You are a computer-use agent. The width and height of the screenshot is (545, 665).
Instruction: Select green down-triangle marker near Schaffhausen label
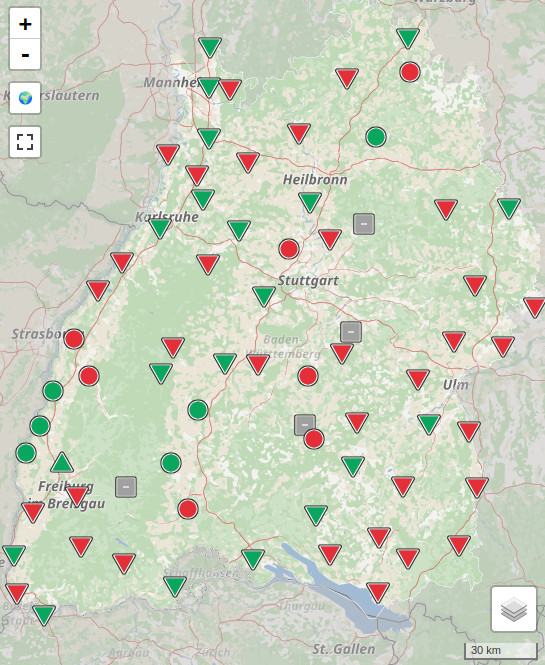[175, 586]
